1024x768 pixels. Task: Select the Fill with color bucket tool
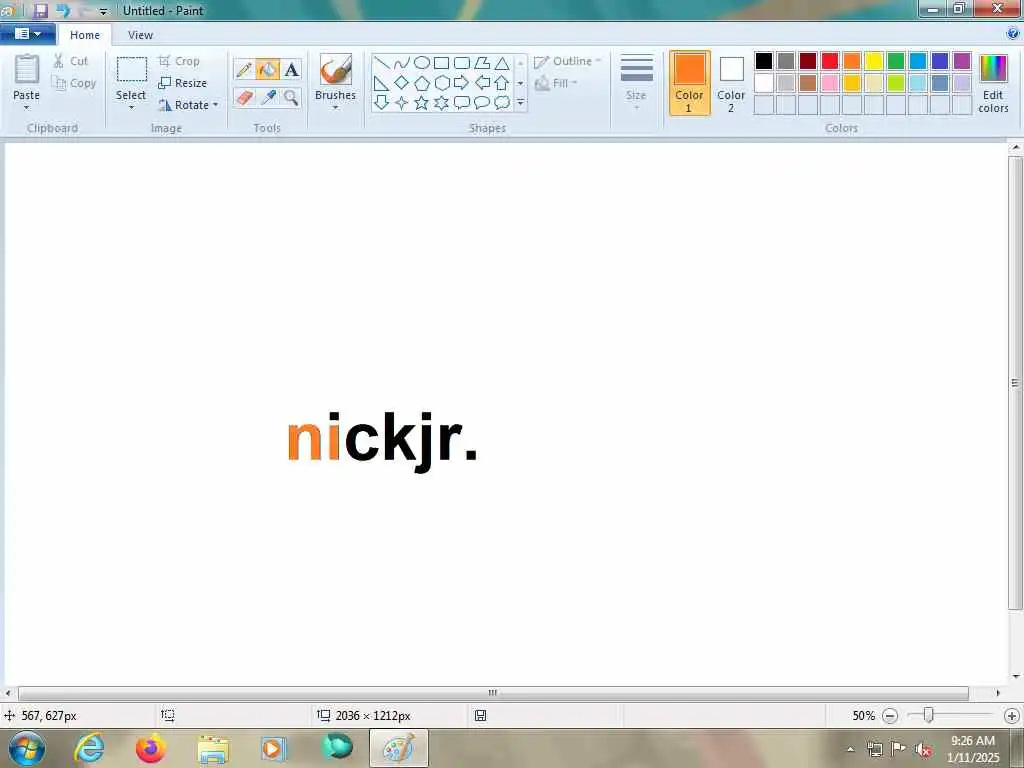[x=268, y=69]
